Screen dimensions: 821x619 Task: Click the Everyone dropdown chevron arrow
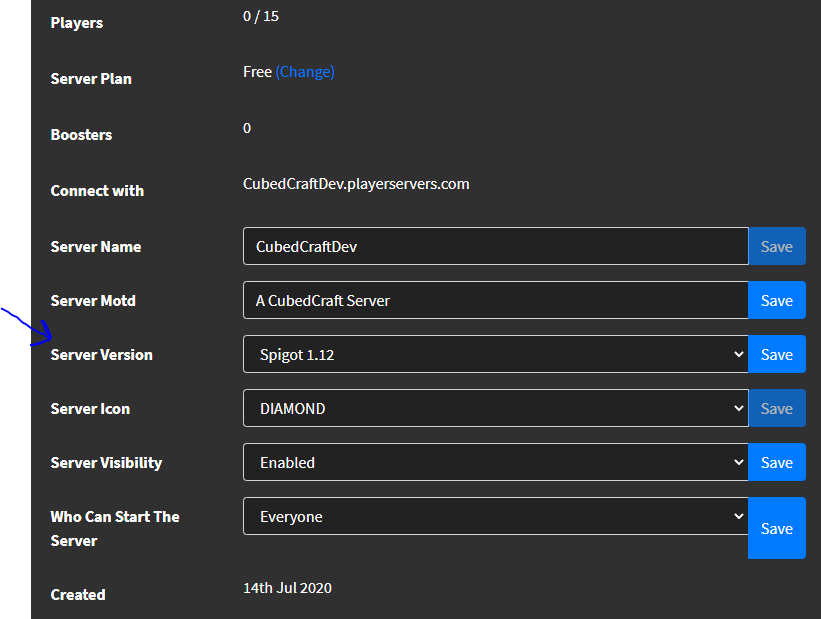[x=739, y=516]
